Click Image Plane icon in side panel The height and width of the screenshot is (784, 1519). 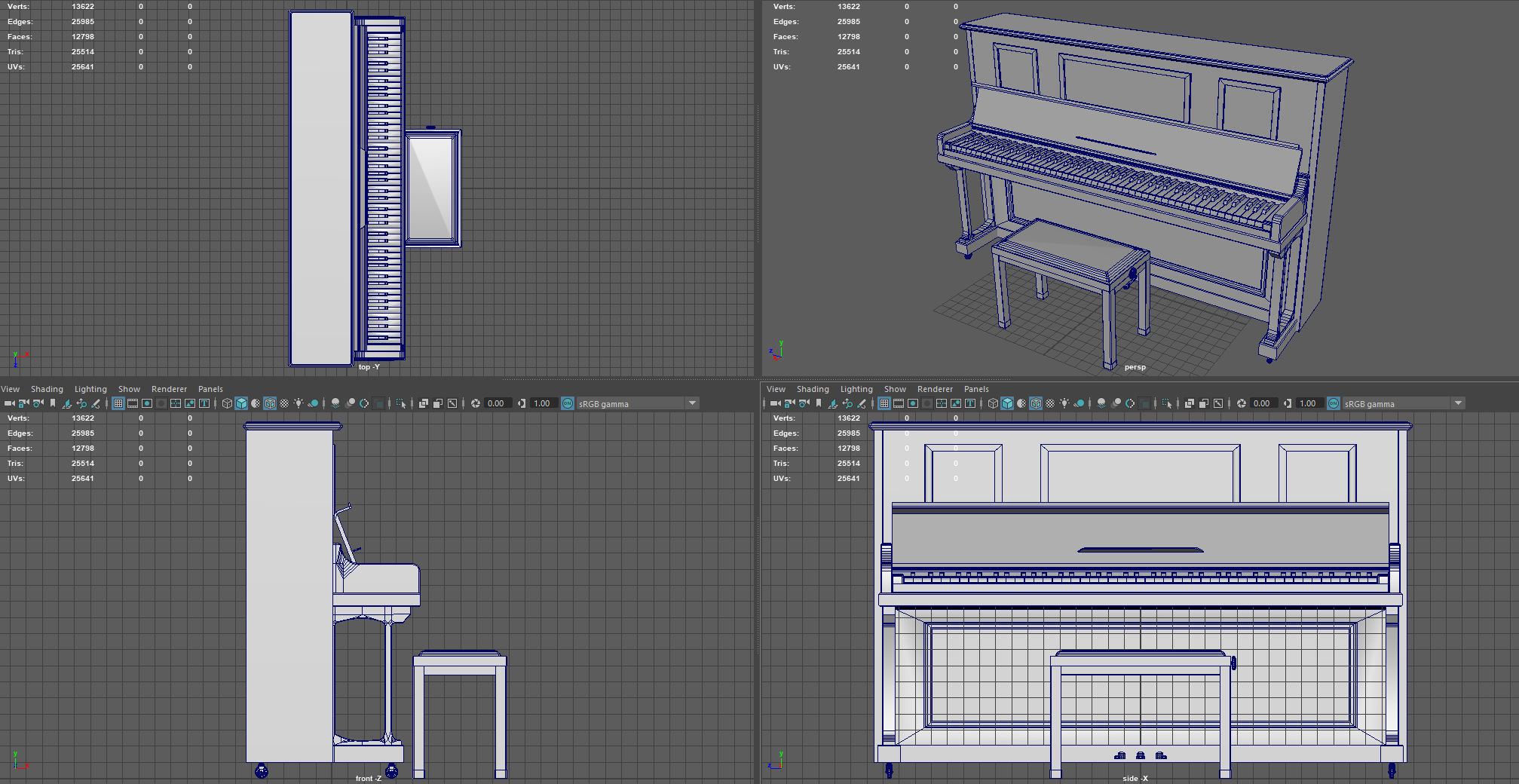[x=833, y=403]
